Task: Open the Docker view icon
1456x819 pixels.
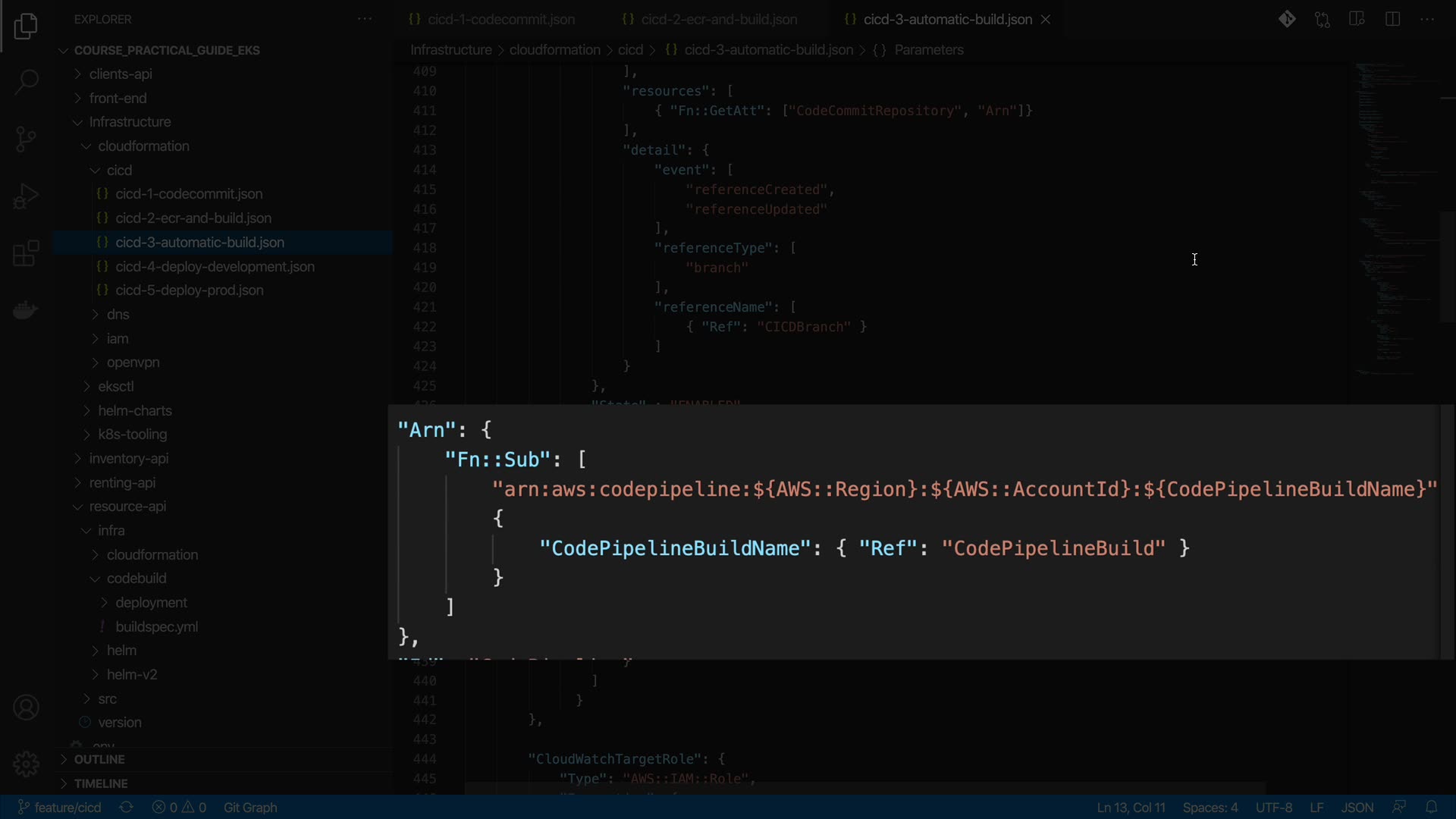Action: click(x=27, y=310)
